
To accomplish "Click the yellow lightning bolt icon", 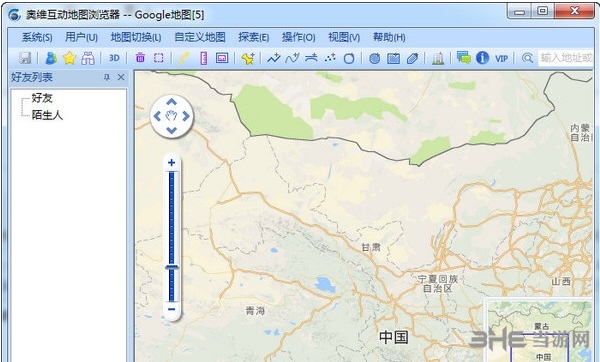I will pos(184,58).
